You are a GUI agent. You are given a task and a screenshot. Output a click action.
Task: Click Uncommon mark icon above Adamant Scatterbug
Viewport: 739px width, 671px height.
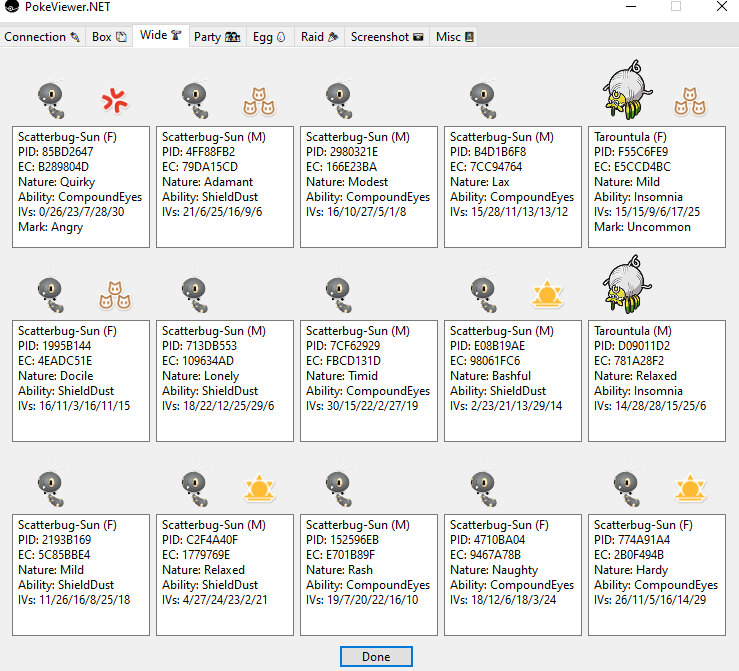[x=259, y=101]
